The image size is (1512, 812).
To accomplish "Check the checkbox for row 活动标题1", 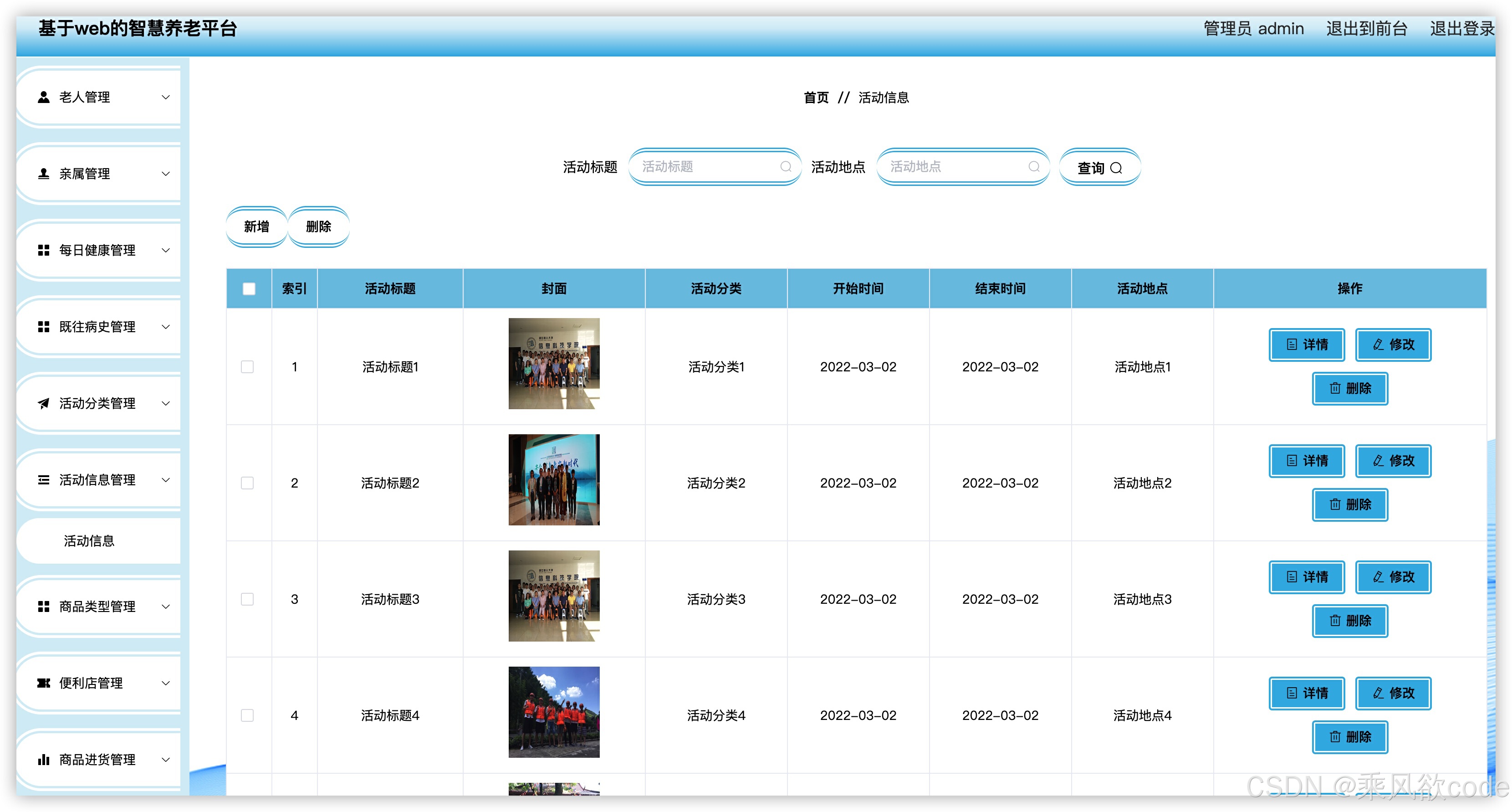I will [247, 367].
